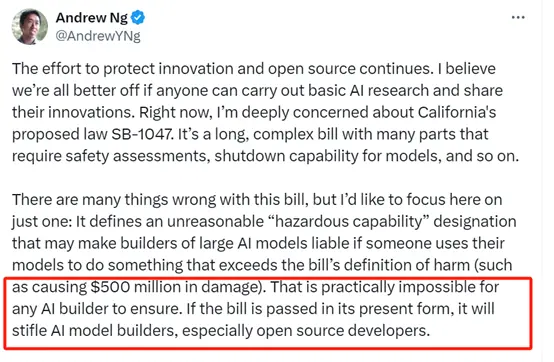Image resolution: width=554 pixels, height=362 pixels.
Task: Click the word SB-1047 in the post
Action: [x=143, y=134]
